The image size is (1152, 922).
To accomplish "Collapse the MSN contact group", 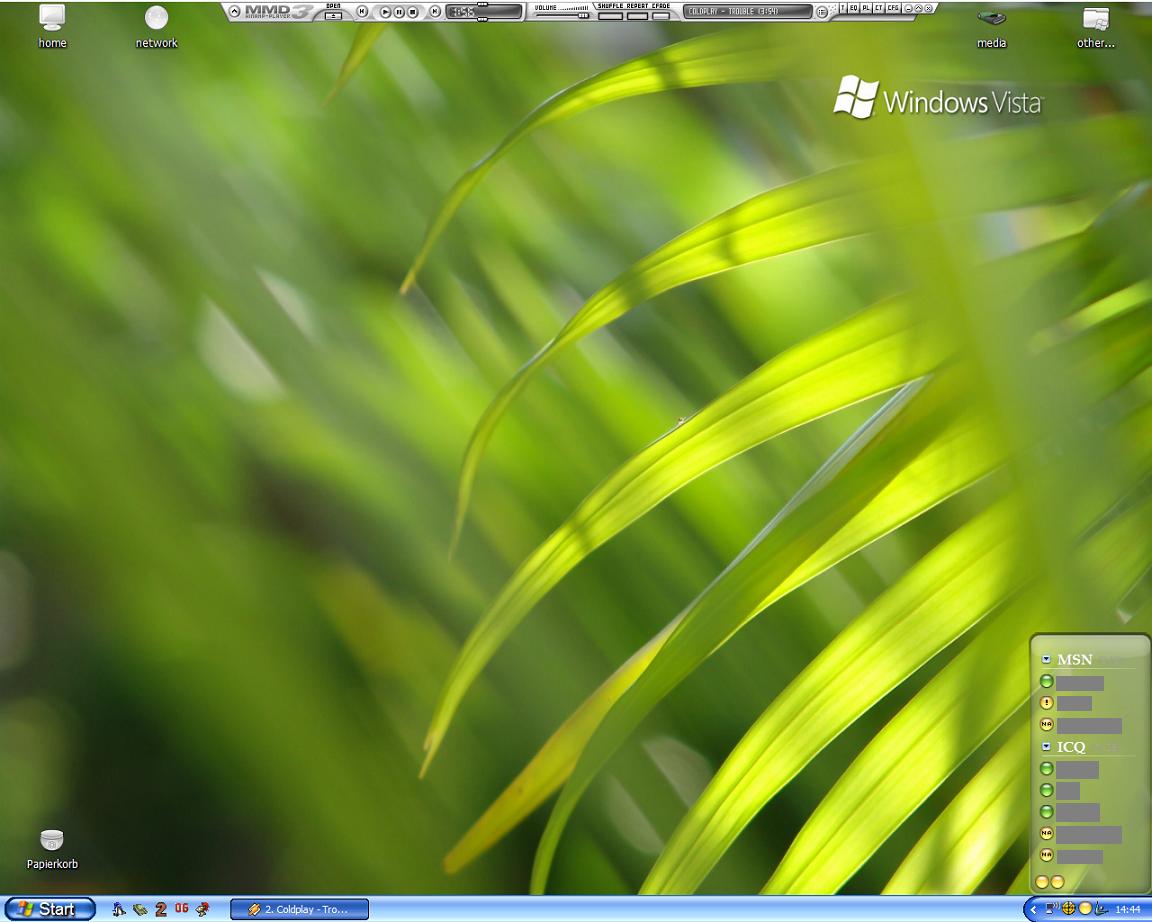I will coord(1046,659).
